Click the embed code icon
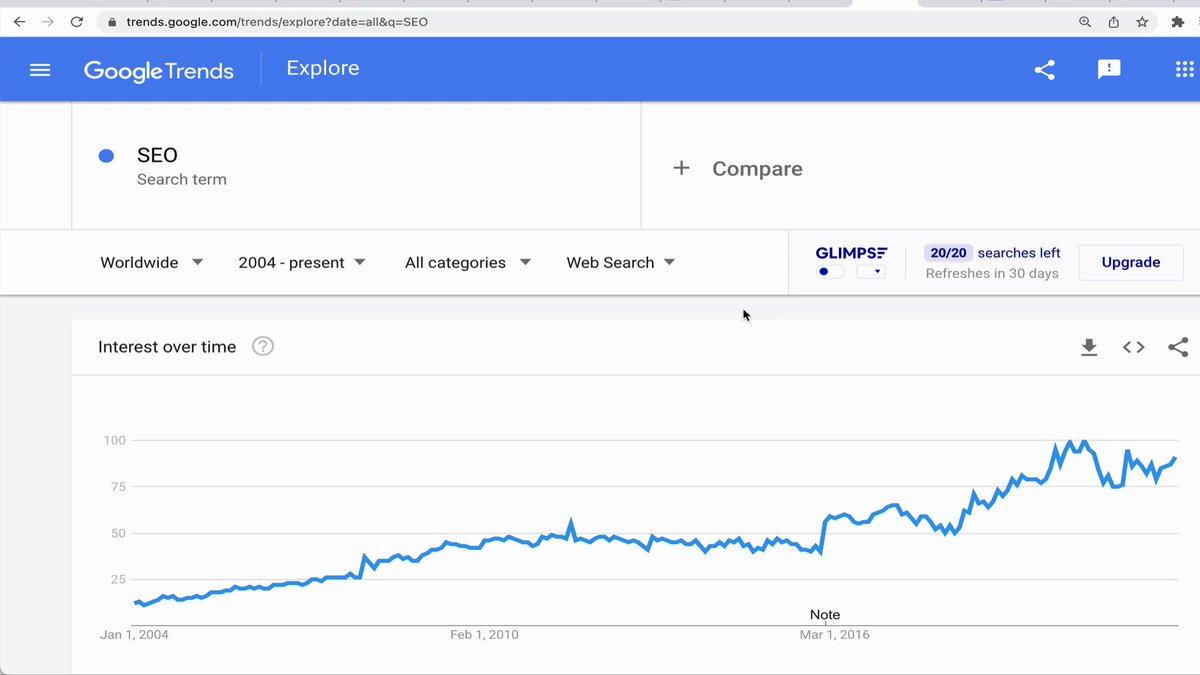Viewport: 1200px width, 675px height. point(1133,347)
